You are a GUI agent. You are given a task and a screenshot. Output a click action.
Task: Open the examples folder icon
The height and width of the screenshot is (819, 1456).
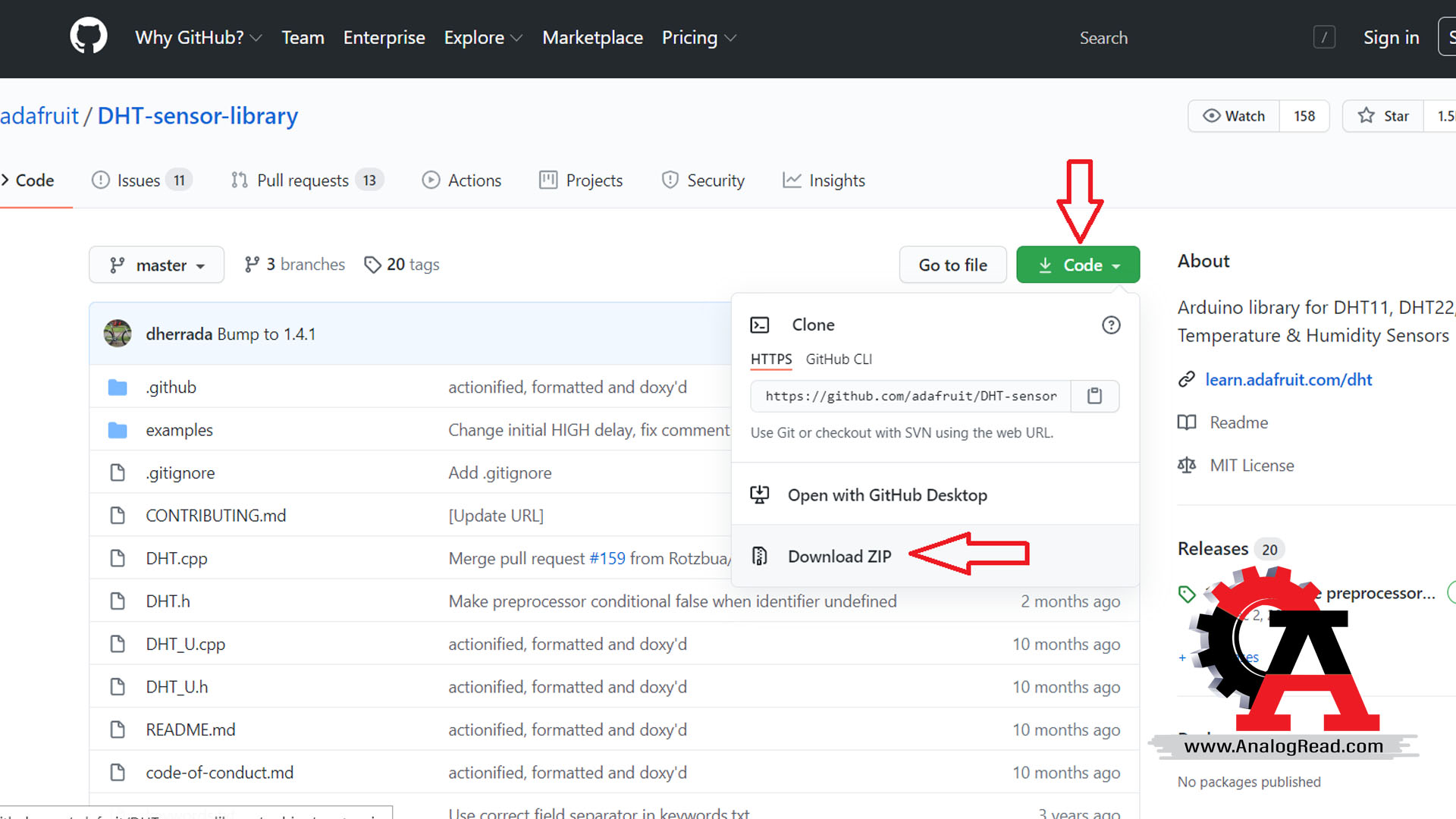click(x=118, y=430)
